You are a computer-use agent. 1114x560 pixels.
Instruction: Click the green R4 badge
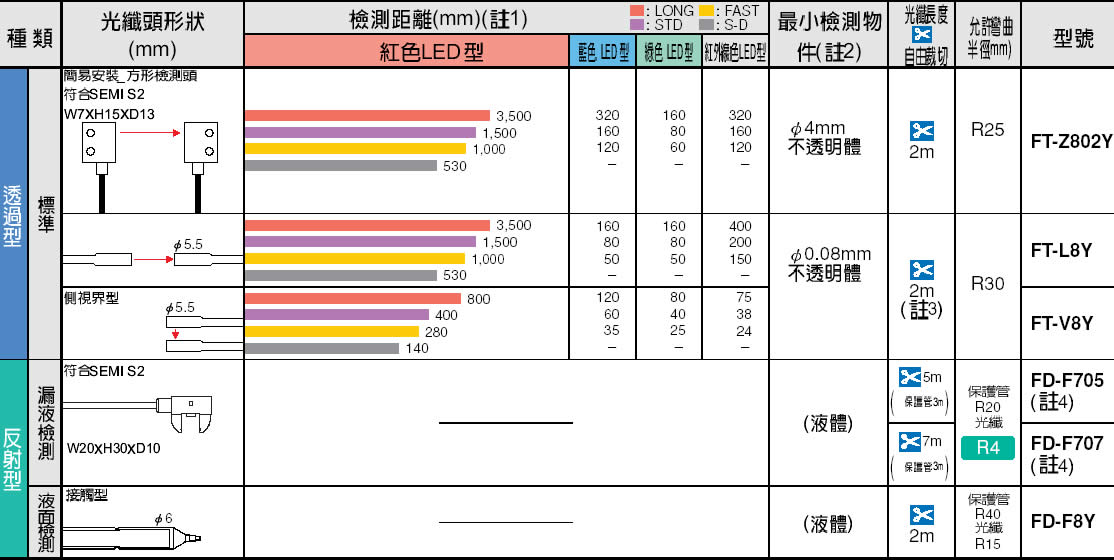click(988, 448)
